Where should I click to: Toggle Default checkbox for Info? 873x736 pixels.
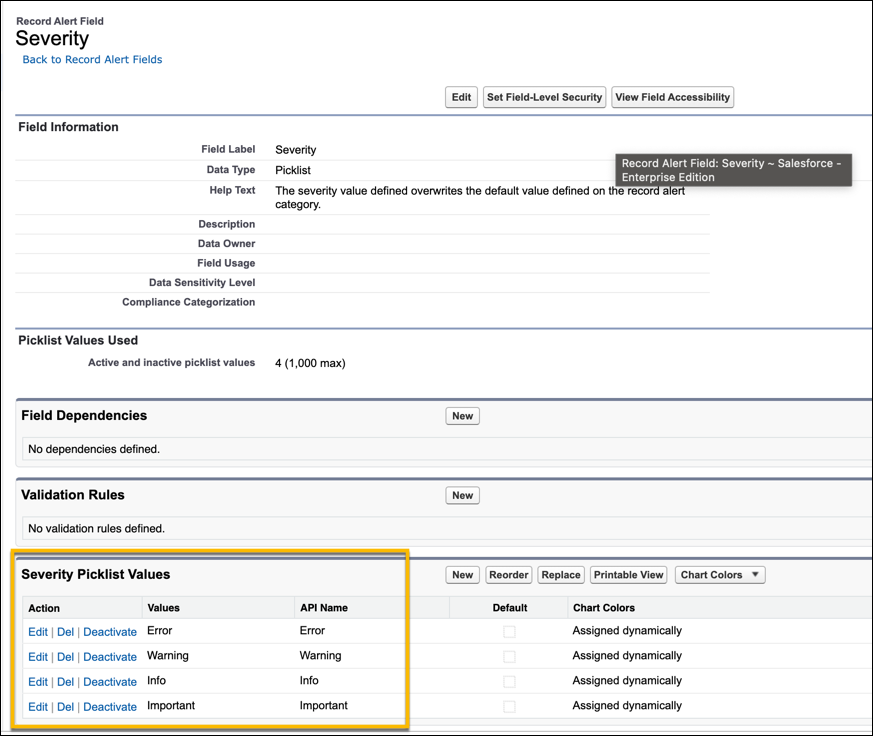click(509, 682)
